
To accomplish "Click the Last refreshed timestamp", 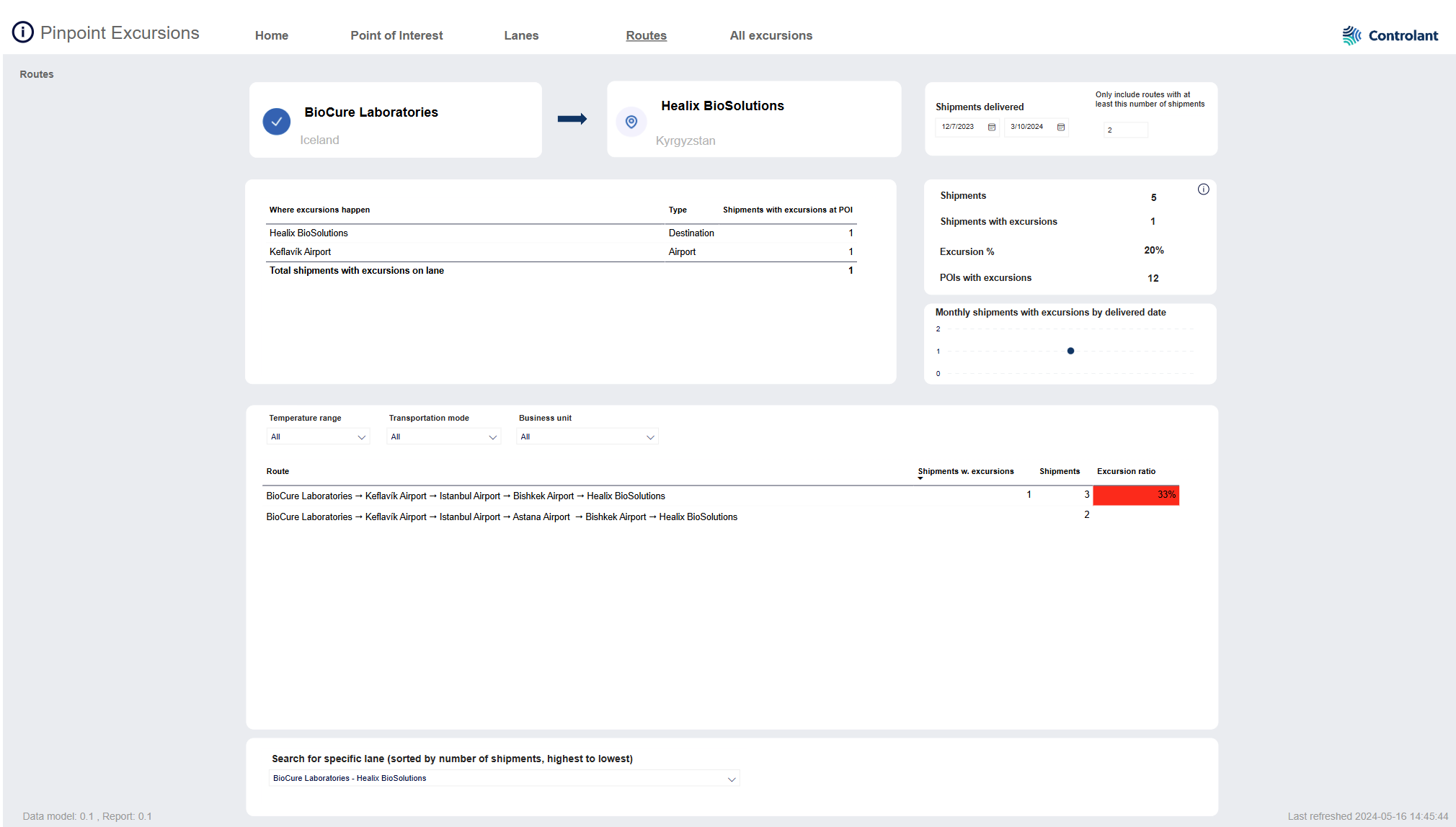I will [x=1368, y=816].
